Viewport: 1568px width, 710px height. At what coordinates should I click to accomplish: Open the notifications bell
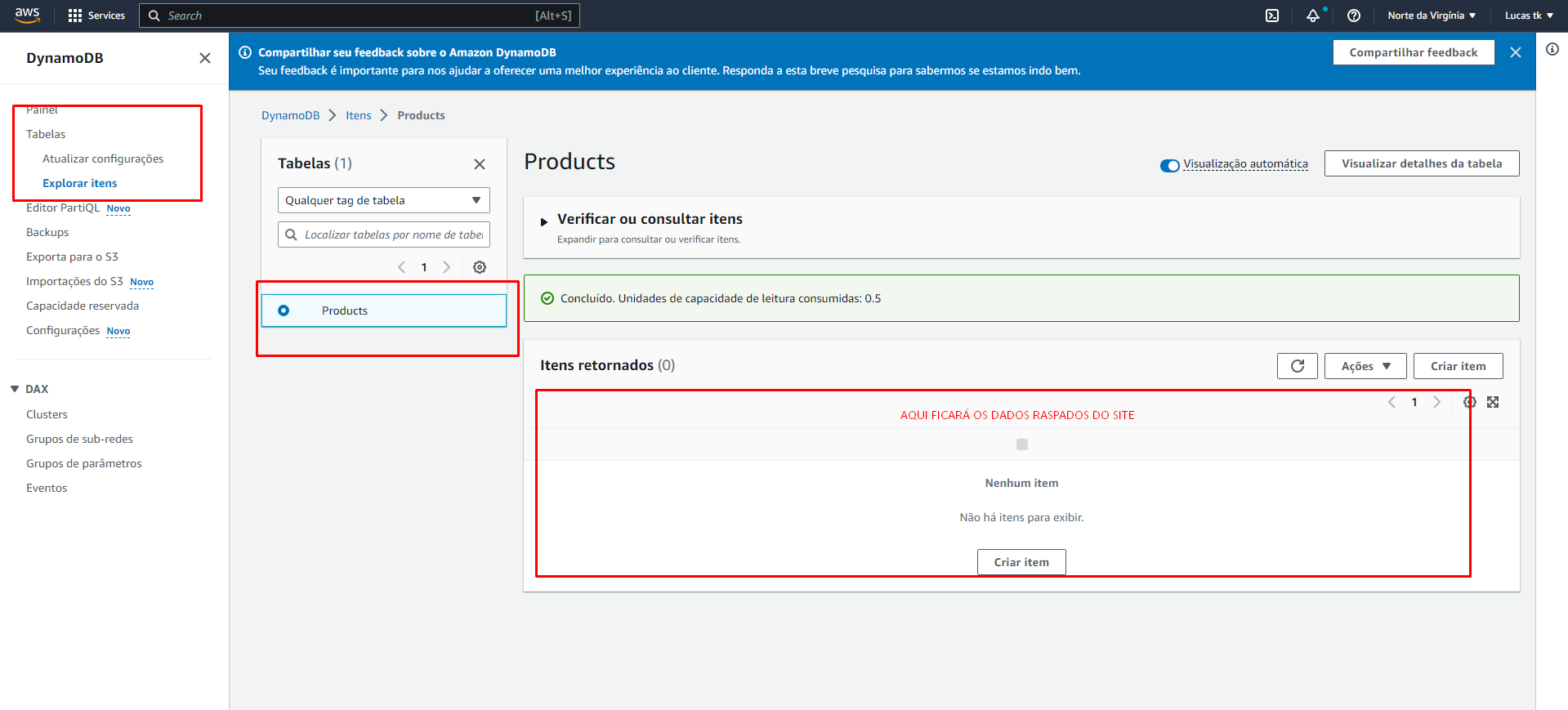(1313, 16)
